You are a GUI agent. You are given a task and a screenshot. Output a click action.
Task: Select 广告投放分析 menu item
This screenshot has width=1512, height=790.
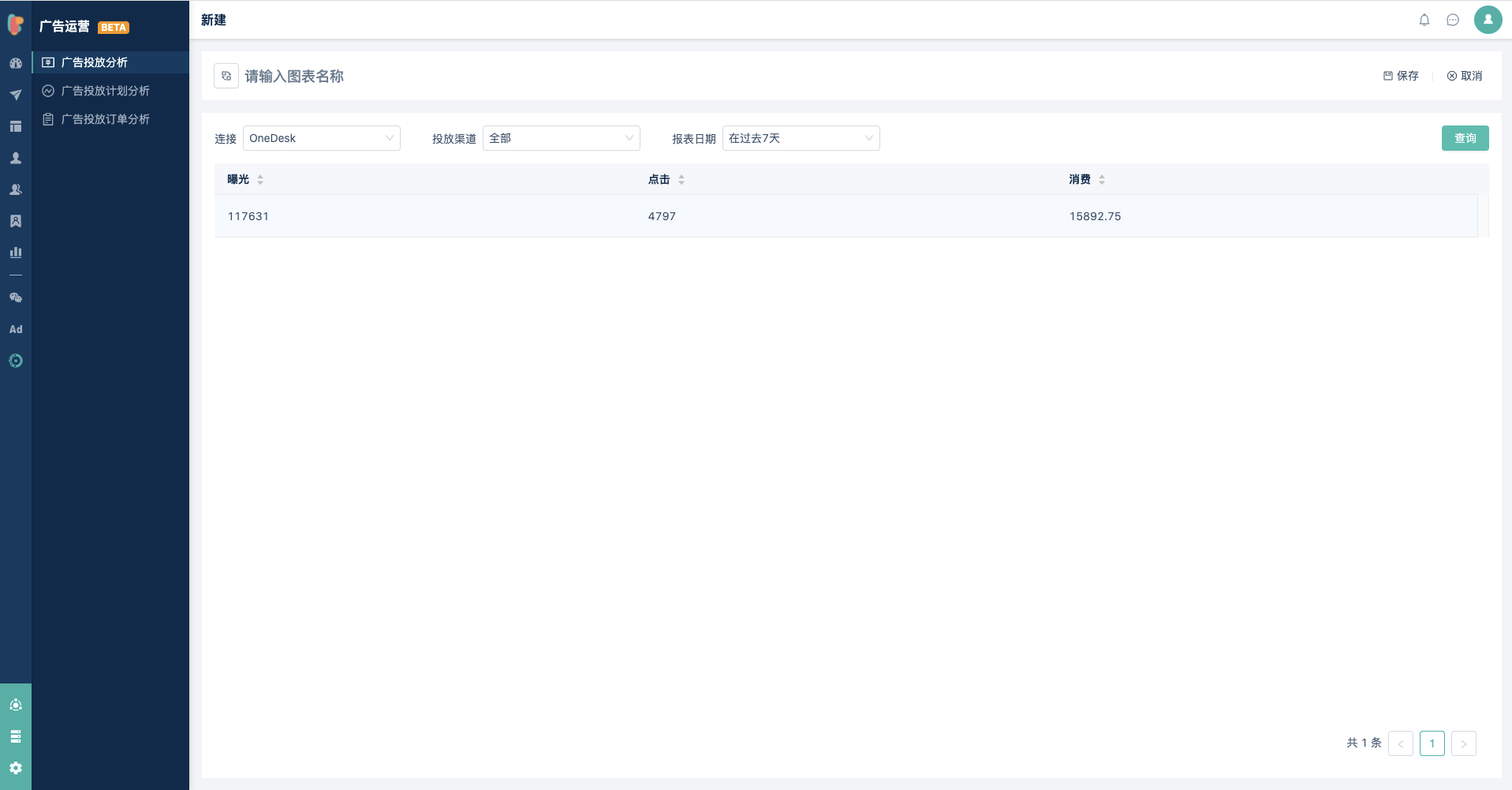pos(110,62)
